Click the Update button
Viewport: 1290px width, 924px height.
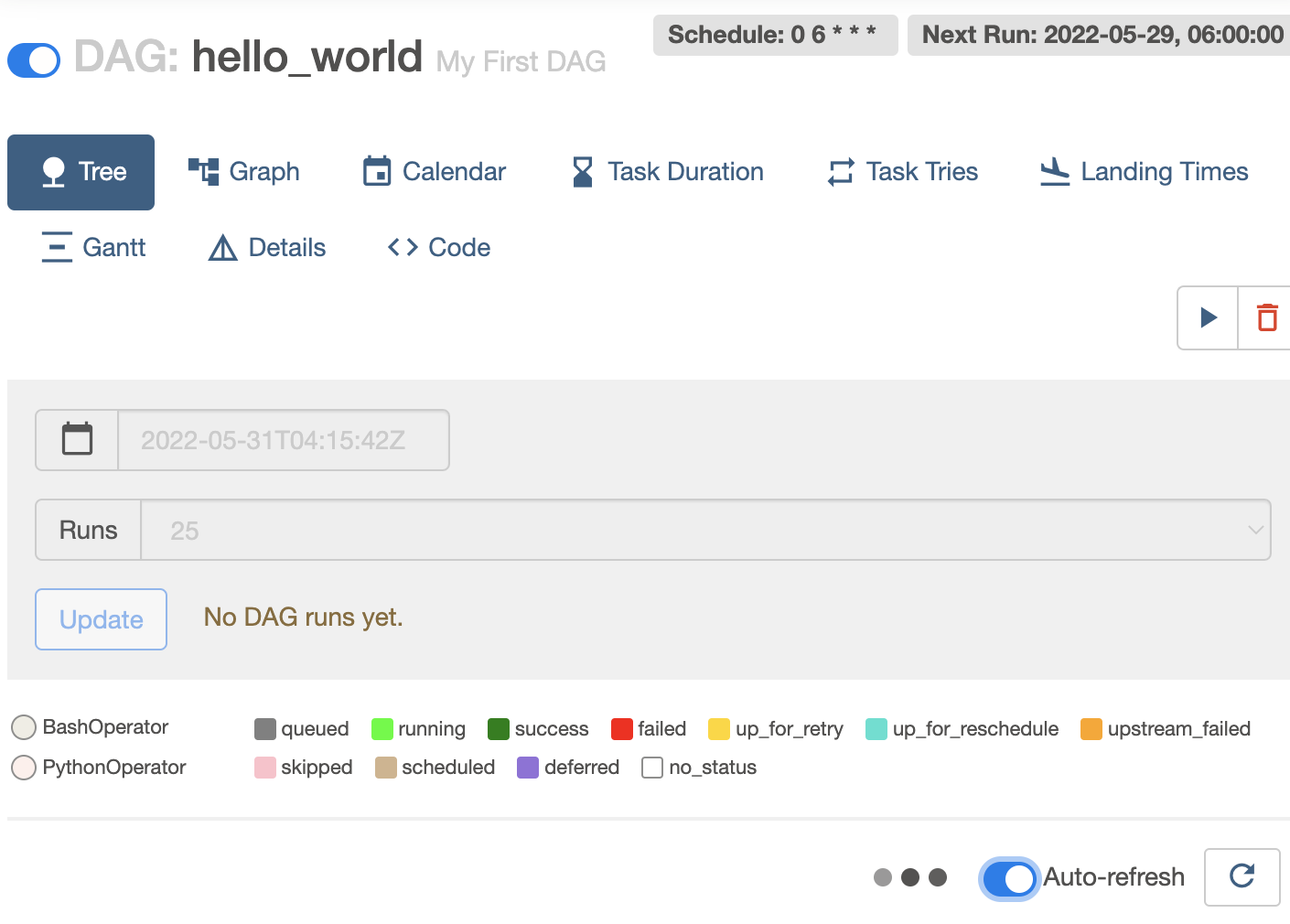(x=101, y=619)
